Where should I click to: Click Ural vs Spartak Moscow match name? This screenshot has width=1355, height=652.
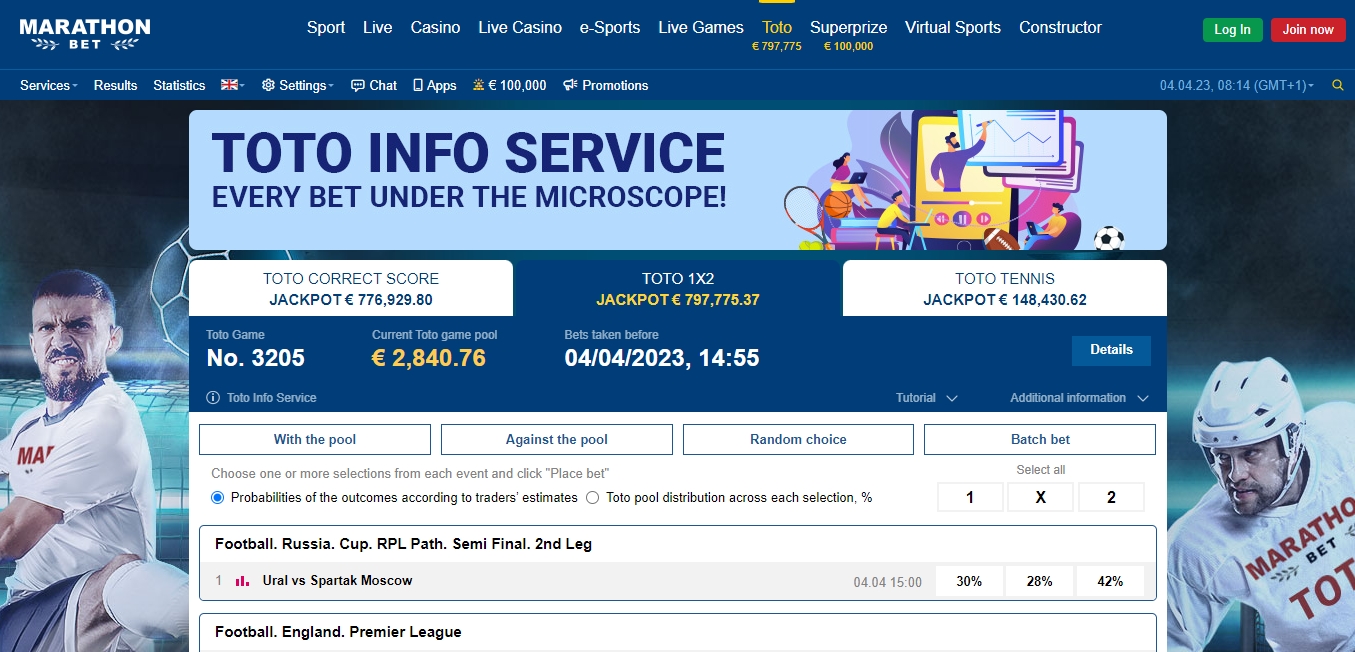(x=337, y=580)
